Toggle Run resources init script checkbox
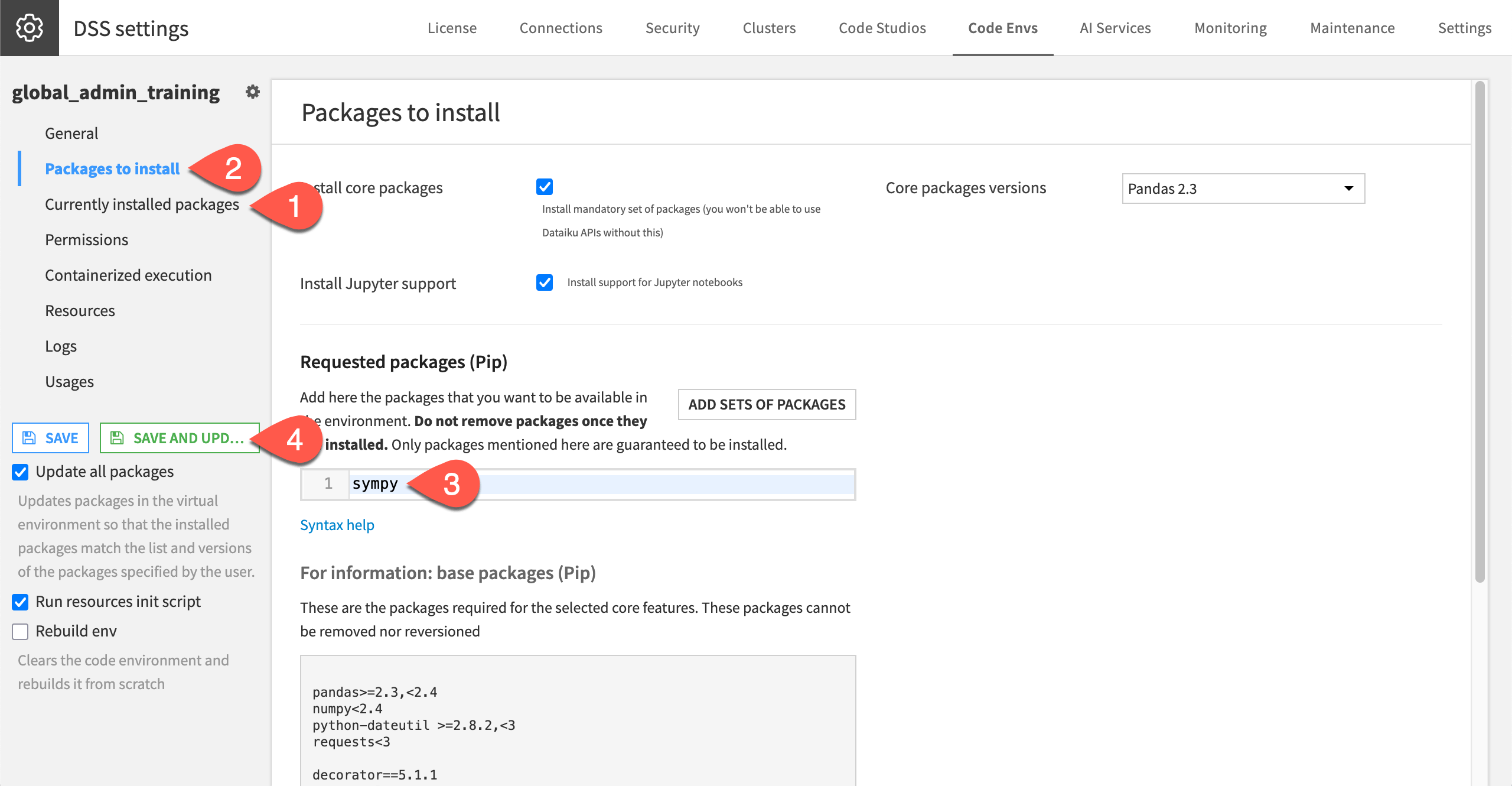The width and height of the screenshot is (1512, 786). [x=20, y=602]
